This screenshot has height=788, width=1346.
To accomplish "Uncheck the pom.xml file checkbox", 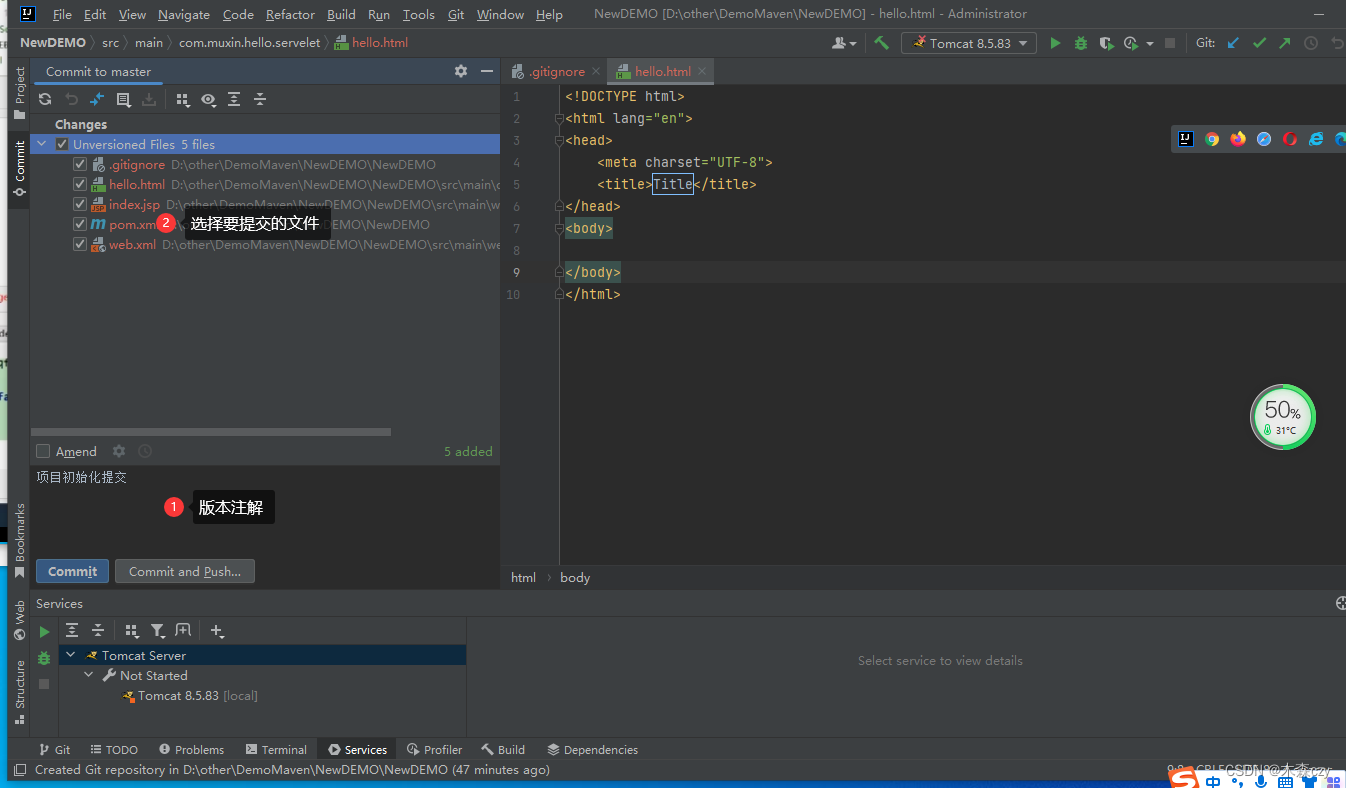I will click(80, 224).
